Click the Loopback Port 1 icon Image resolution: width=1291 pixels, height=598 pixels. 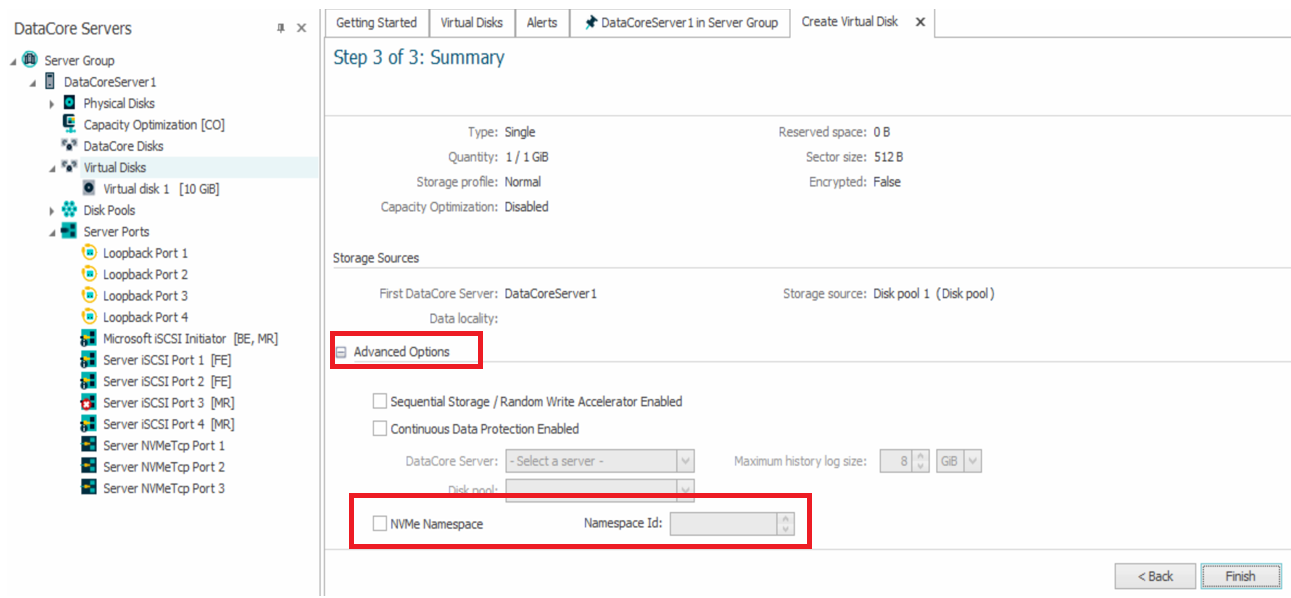click(x=89, y=253)
